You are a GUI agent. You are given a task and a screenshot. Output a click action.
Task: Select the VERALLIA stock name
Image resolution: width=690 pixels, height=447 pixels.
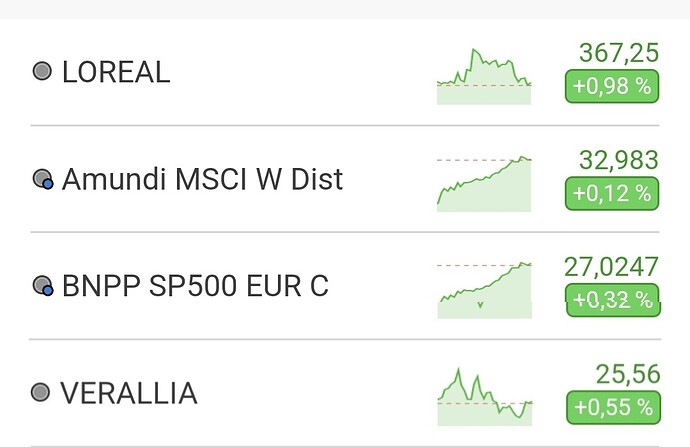(129, 393)
